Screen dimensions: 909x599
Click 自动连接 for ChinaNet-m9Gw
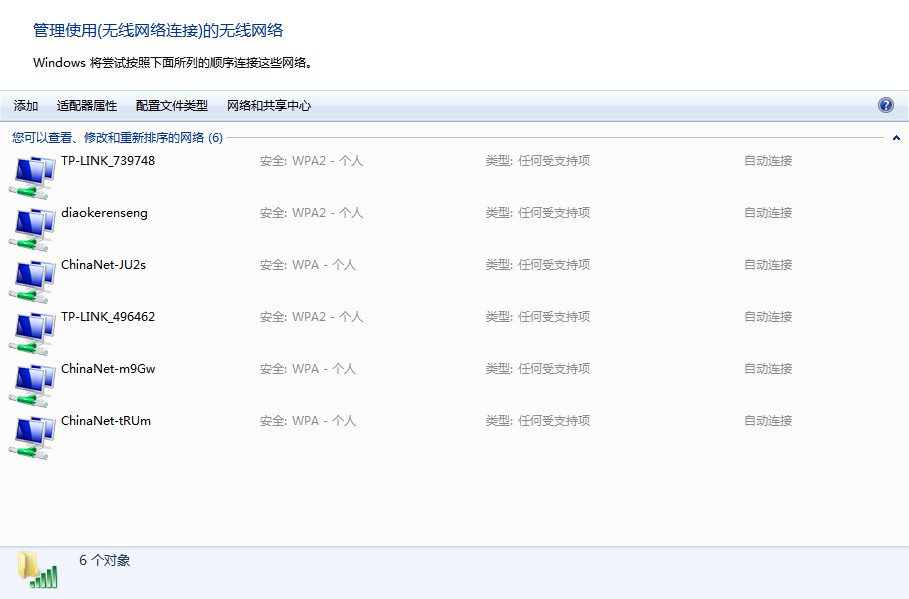[768, 368]
